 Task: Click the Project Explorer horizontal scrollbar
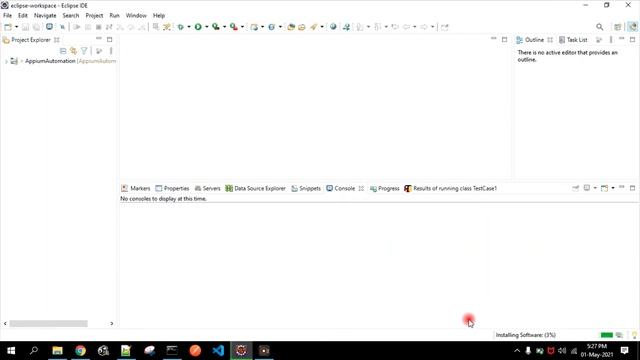point(49,324)
